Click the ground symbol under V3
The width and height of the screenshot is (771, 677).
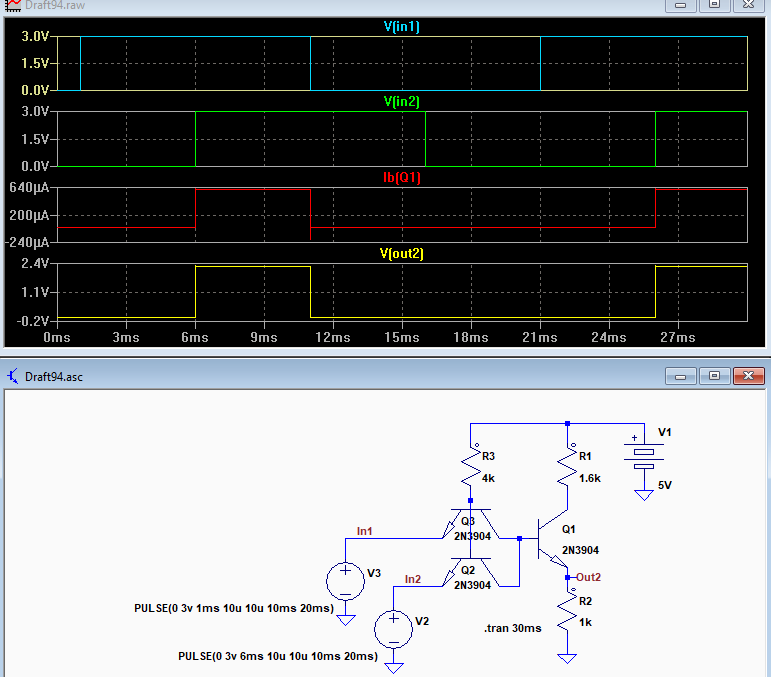tap(345, 620)
